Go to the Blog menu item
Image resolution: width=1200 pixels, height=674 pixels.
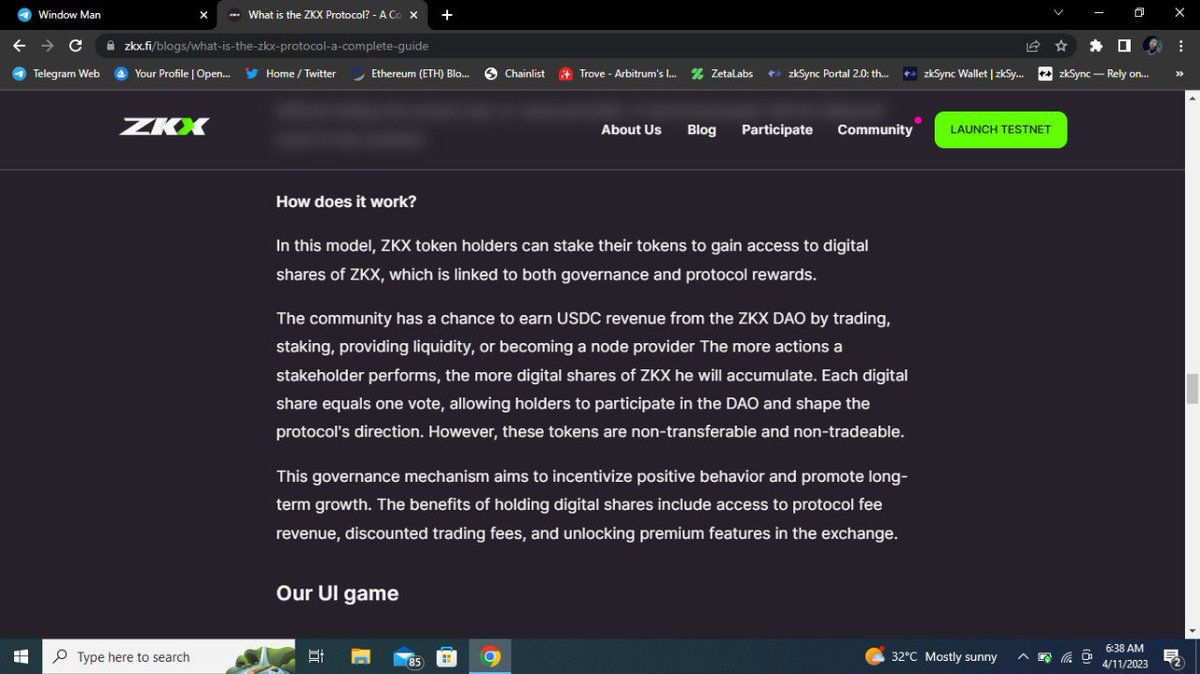[702, 130]
